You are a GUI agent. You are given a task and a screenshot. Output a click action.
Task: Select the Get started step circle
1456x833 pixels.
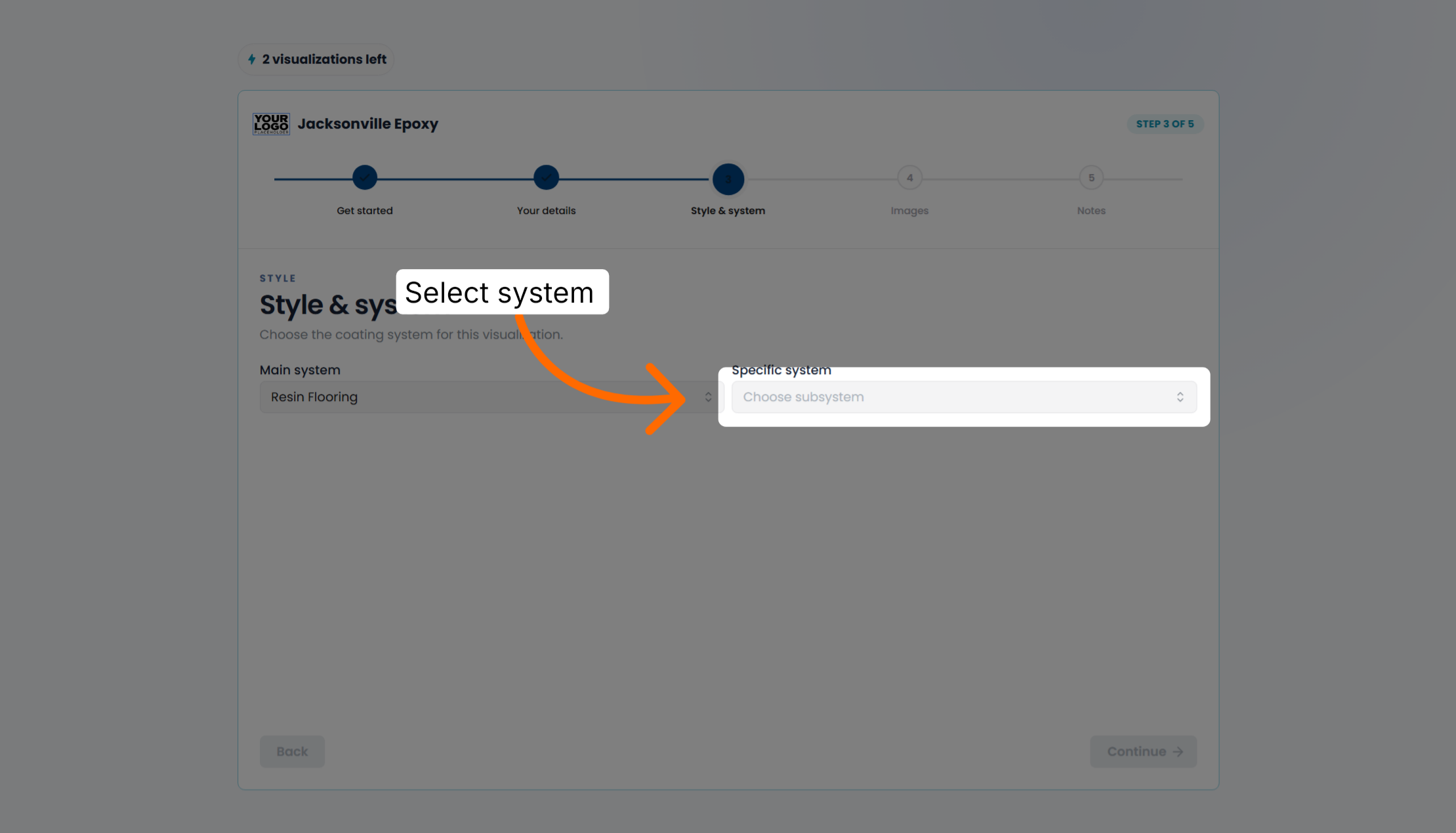[365, 177]
